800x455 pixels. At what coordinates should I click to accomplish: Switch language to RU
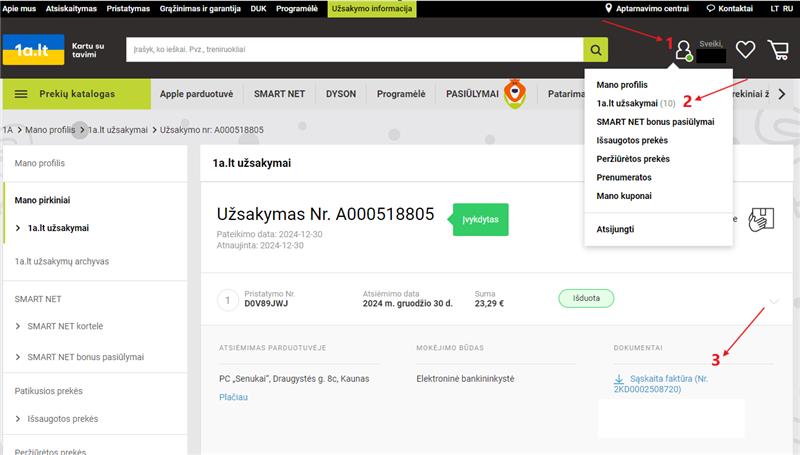pos(788,9)
